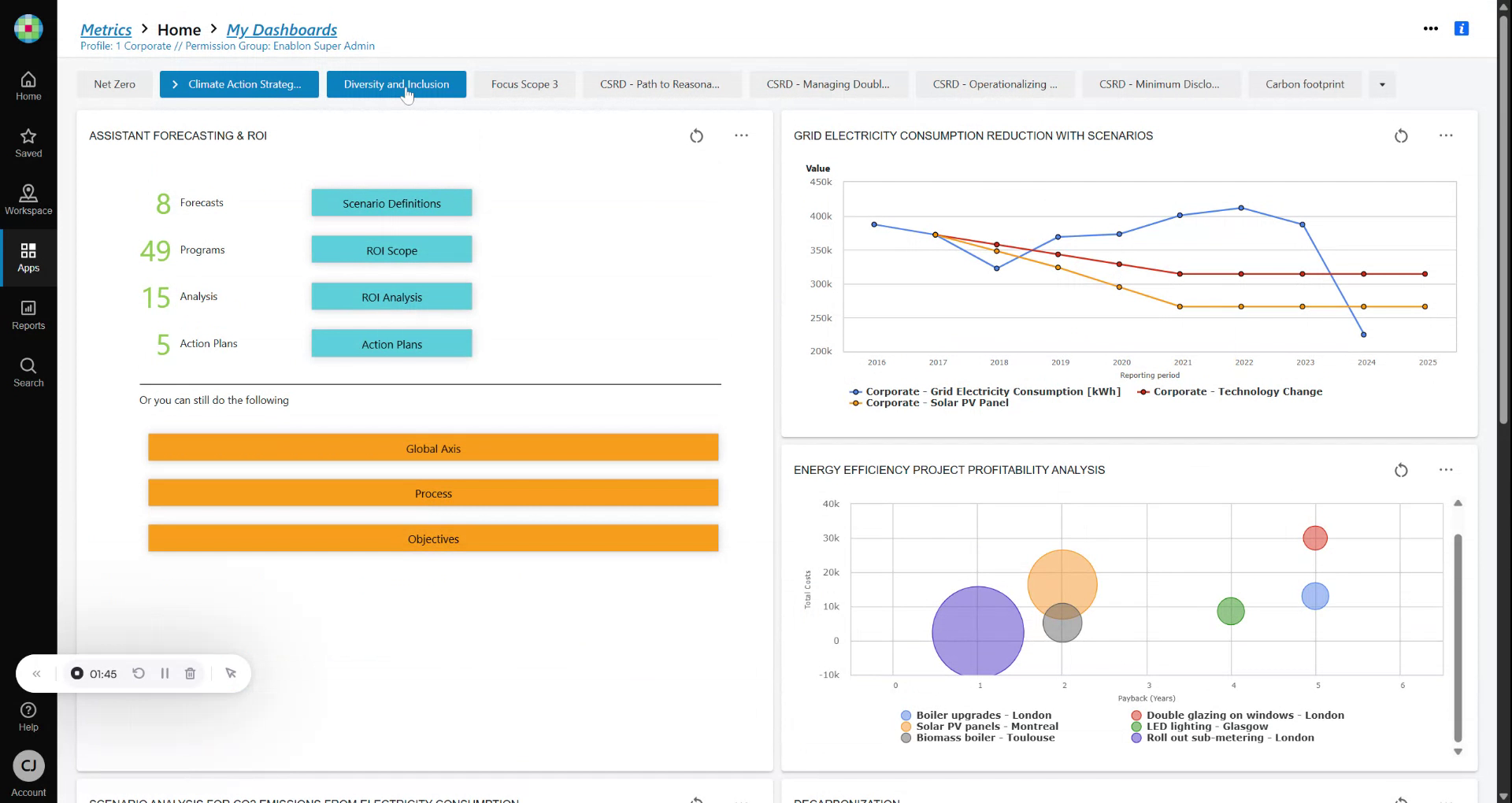Toggle Corporate - Solar PV Panel legend series
This screenshot has height=803, width=1512.
tap(936, 403)
